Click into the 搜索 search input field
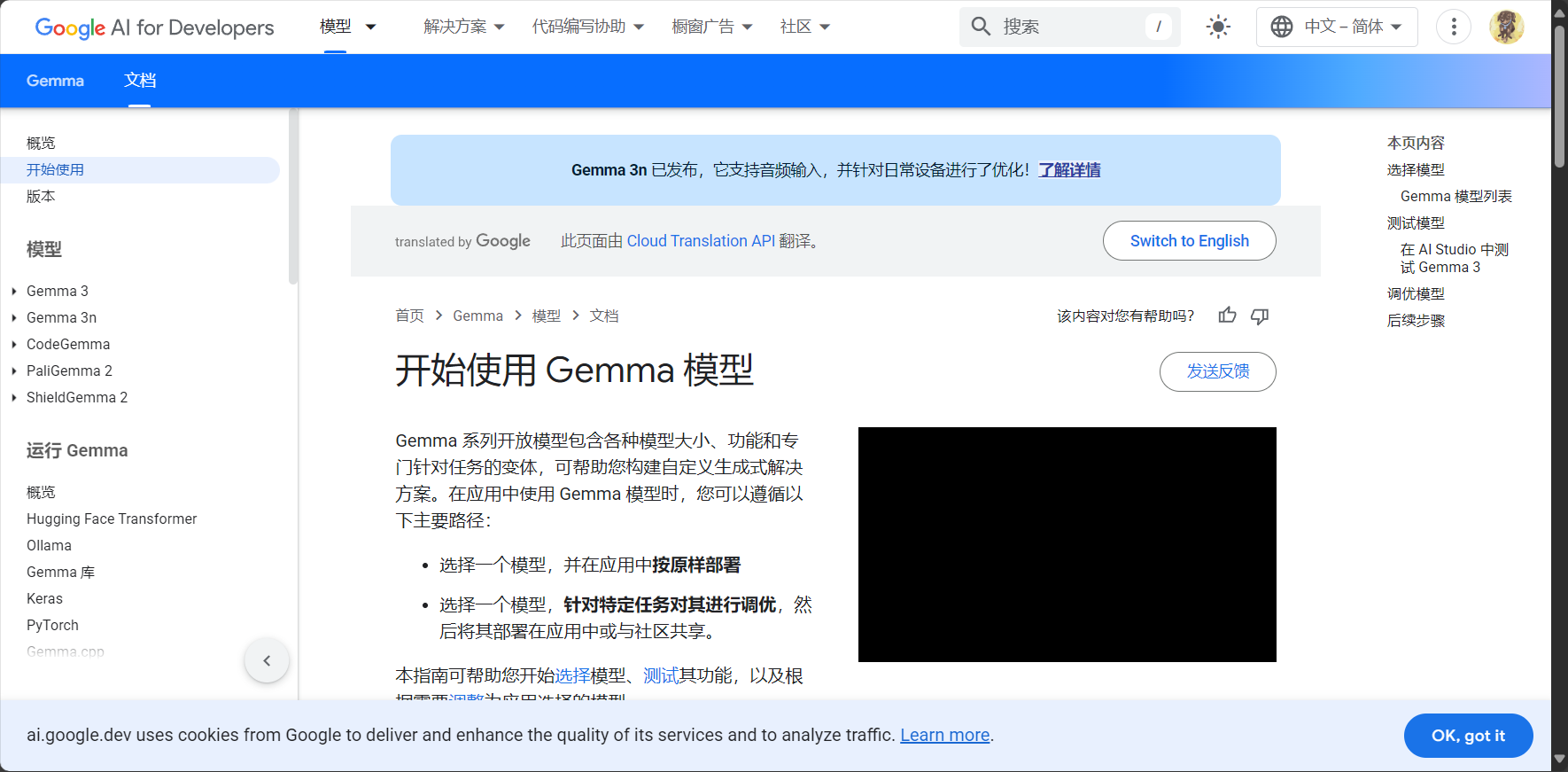The height and width of the screenshot is (772, 1568). point(1070,27)
